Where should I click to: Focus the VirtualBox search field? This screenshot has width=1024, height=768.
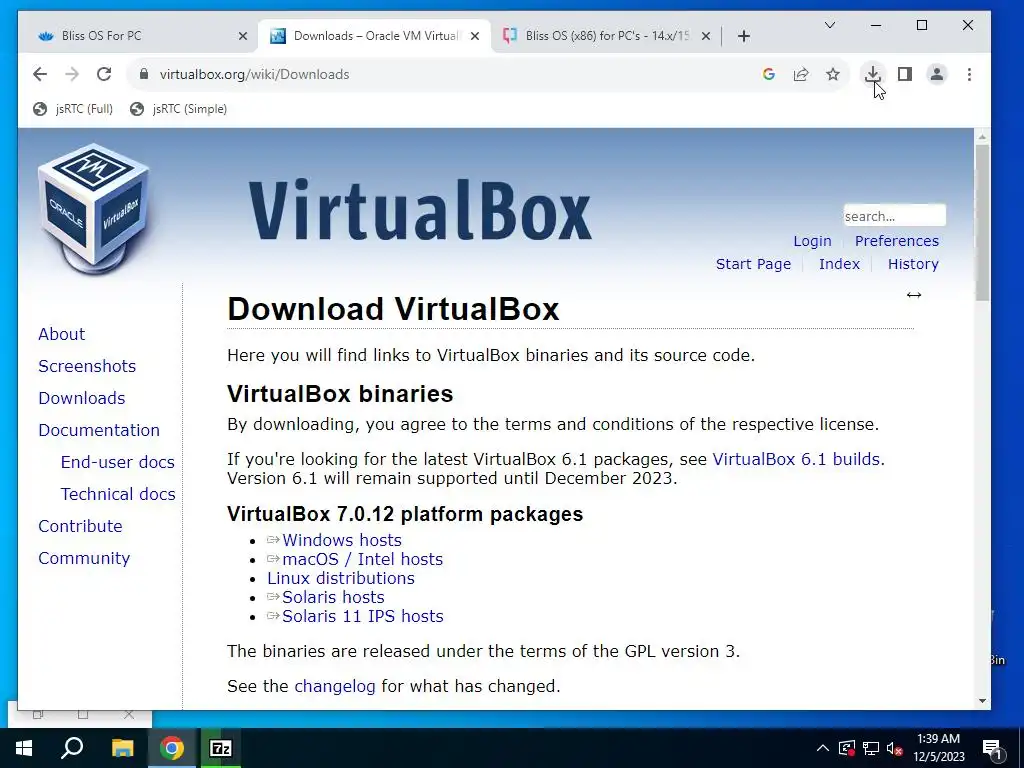894,216
